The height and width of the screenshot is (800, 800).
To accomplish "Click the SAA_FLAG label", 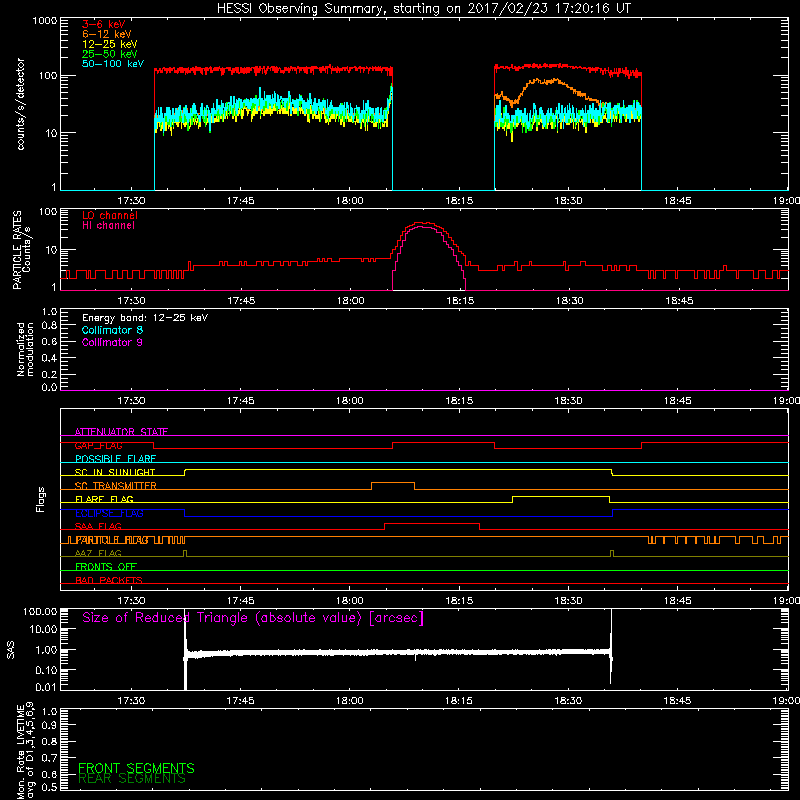I will pos(98,526).
